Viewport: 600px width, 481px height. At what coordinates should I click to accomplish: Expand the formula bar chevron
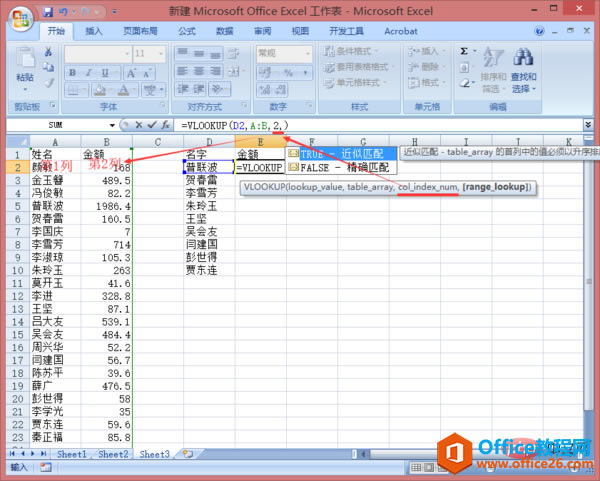(x=588, y=124)
